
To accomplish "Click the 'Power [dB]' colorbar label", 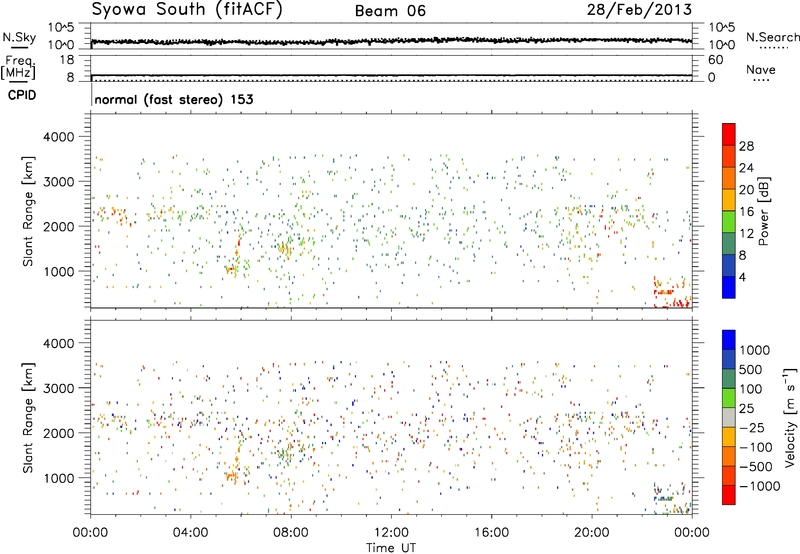I will tap(764, 211).
